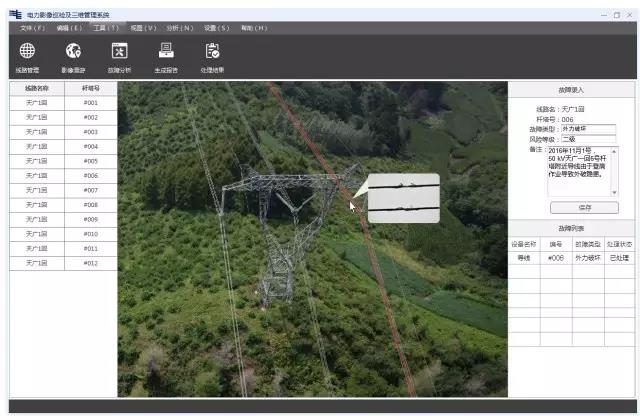The height and width of the screenshot is (416, 640).
Task: Open the 线路管理 (line management) globe icon
Action: (x=27, y=51)
